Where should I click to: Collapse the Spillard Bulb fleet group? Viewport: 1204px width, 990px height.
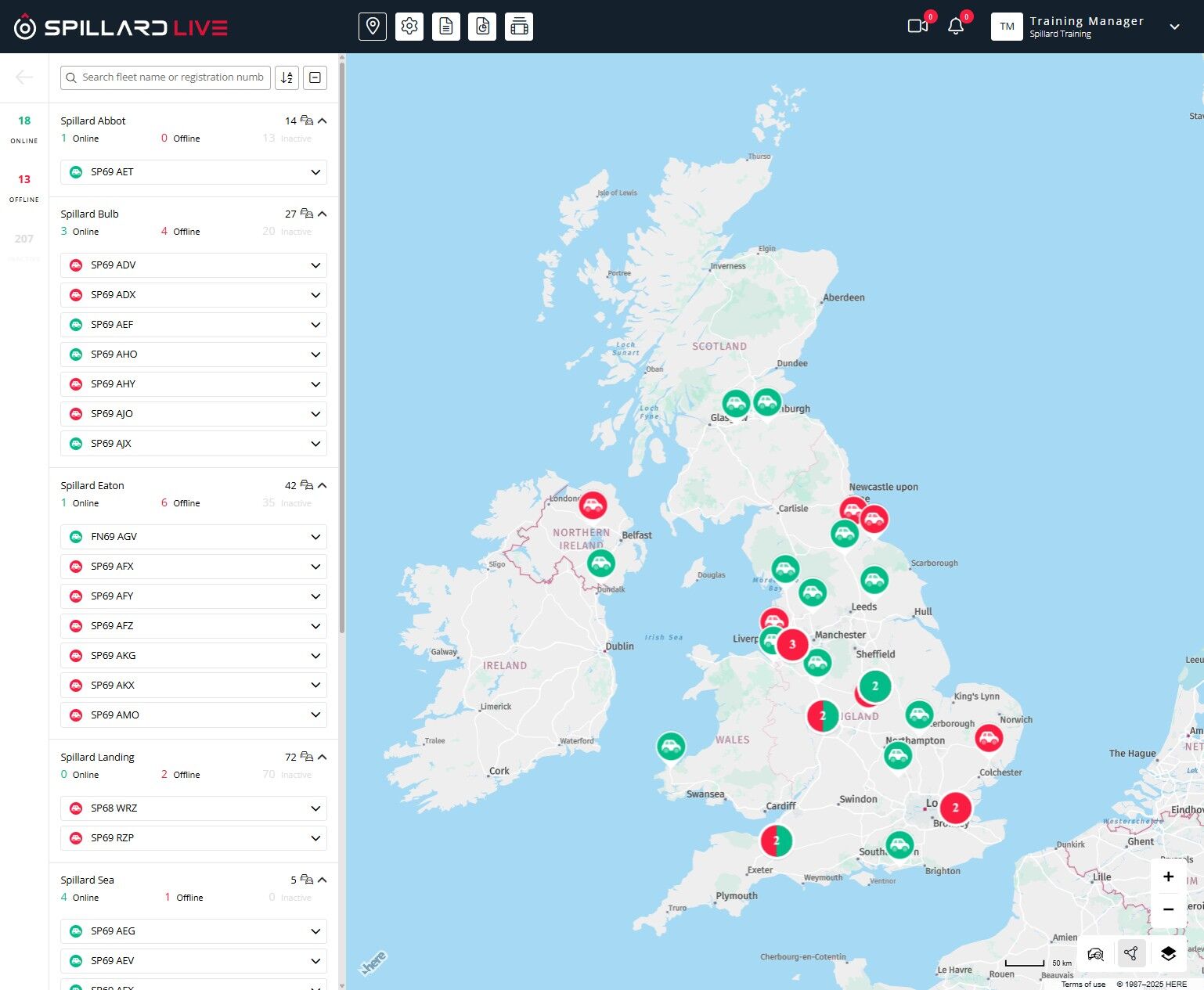click(x=323, y=214)
